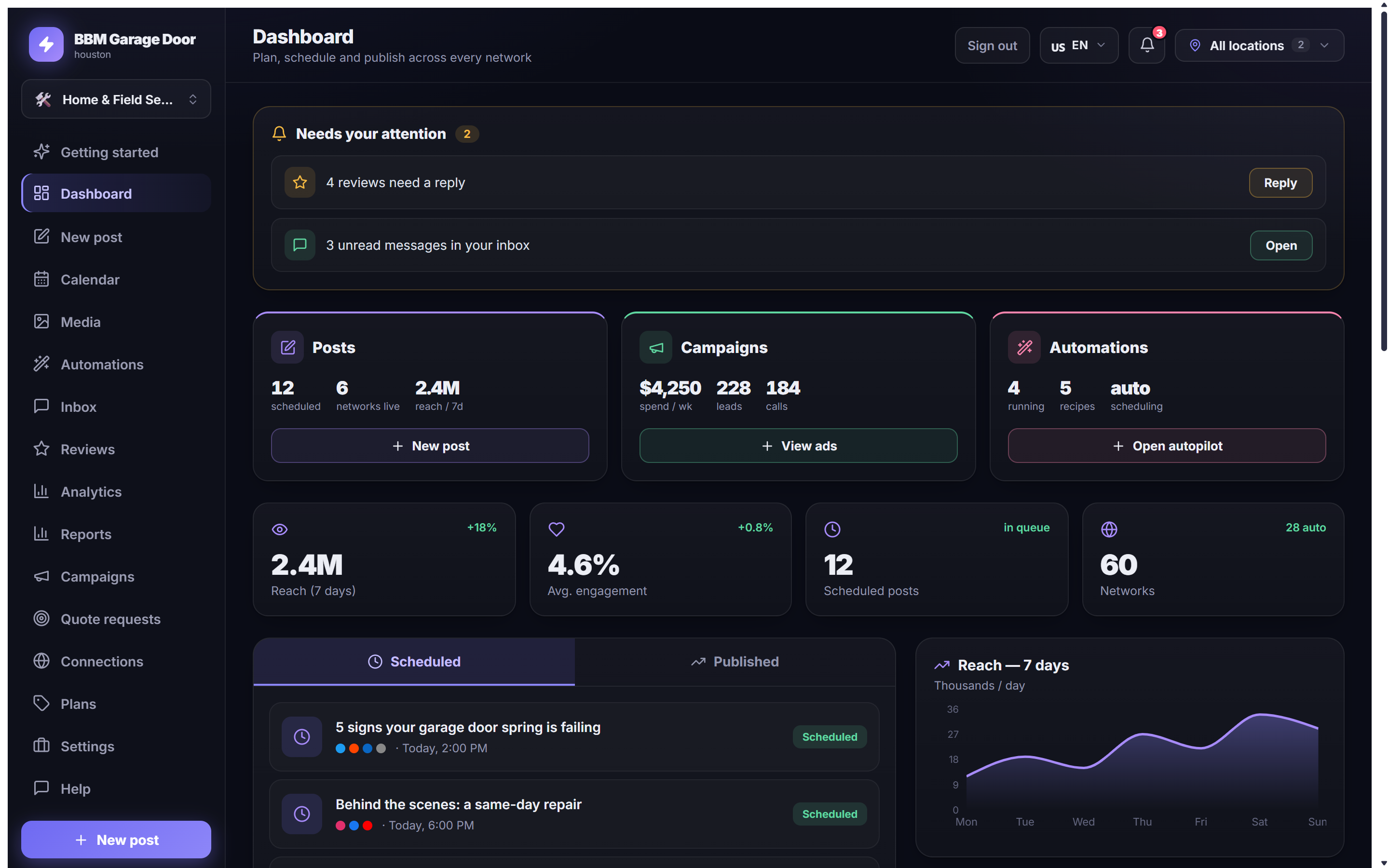This screenshot has height=868, width=1389.
Task: Open Calendar from sidebar
Action: click(x=116, y=279)
